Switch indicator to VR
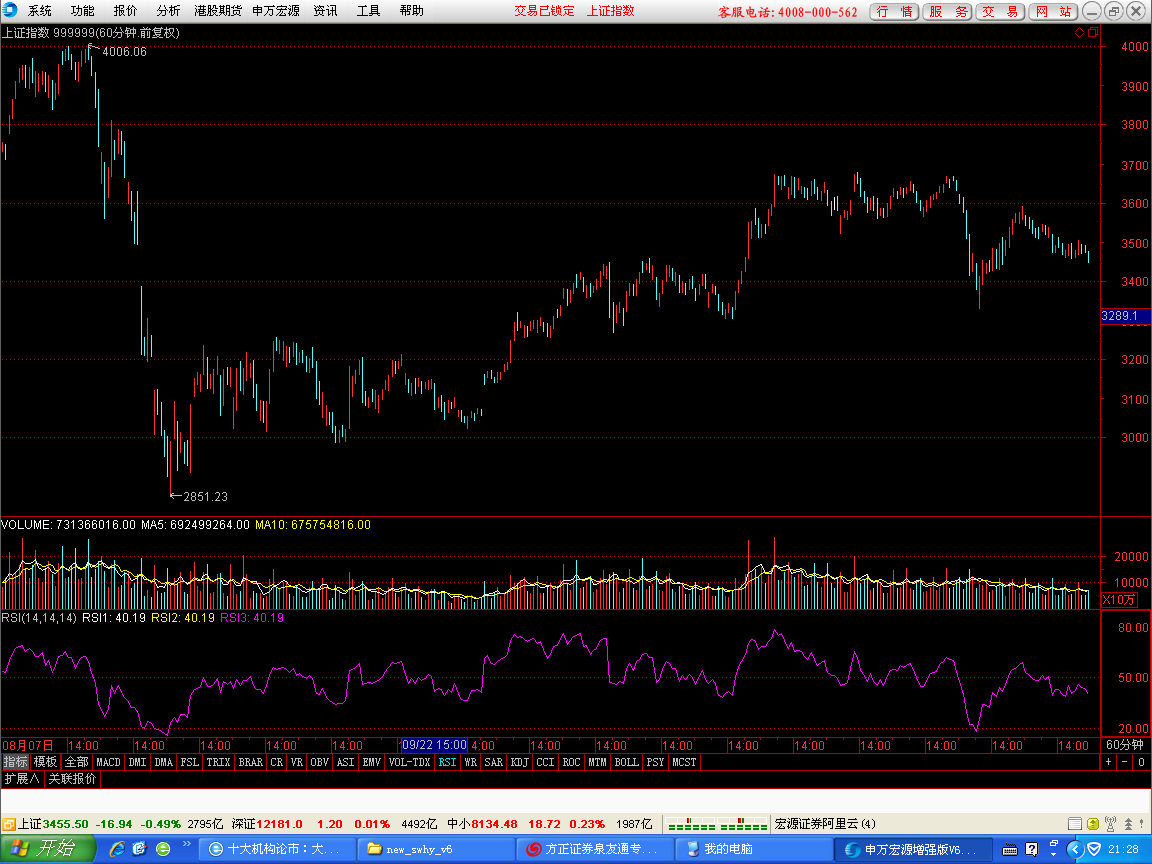1152x864 pixels. pyautogui.click(x=297, y=762)
